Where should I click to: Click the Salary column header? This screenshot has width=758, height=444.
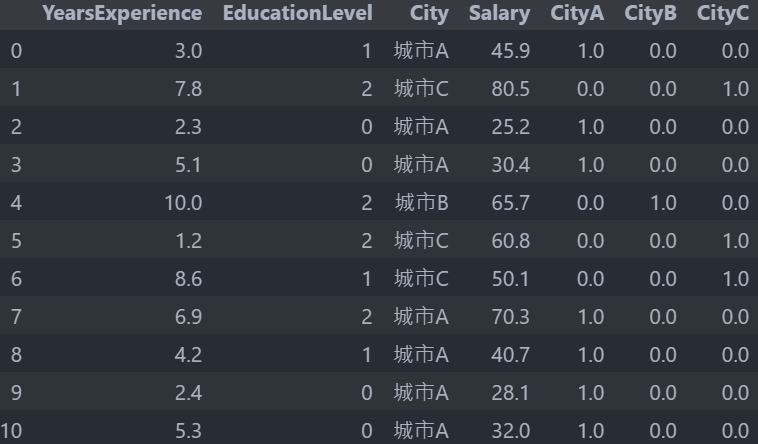tap(499, 14)
